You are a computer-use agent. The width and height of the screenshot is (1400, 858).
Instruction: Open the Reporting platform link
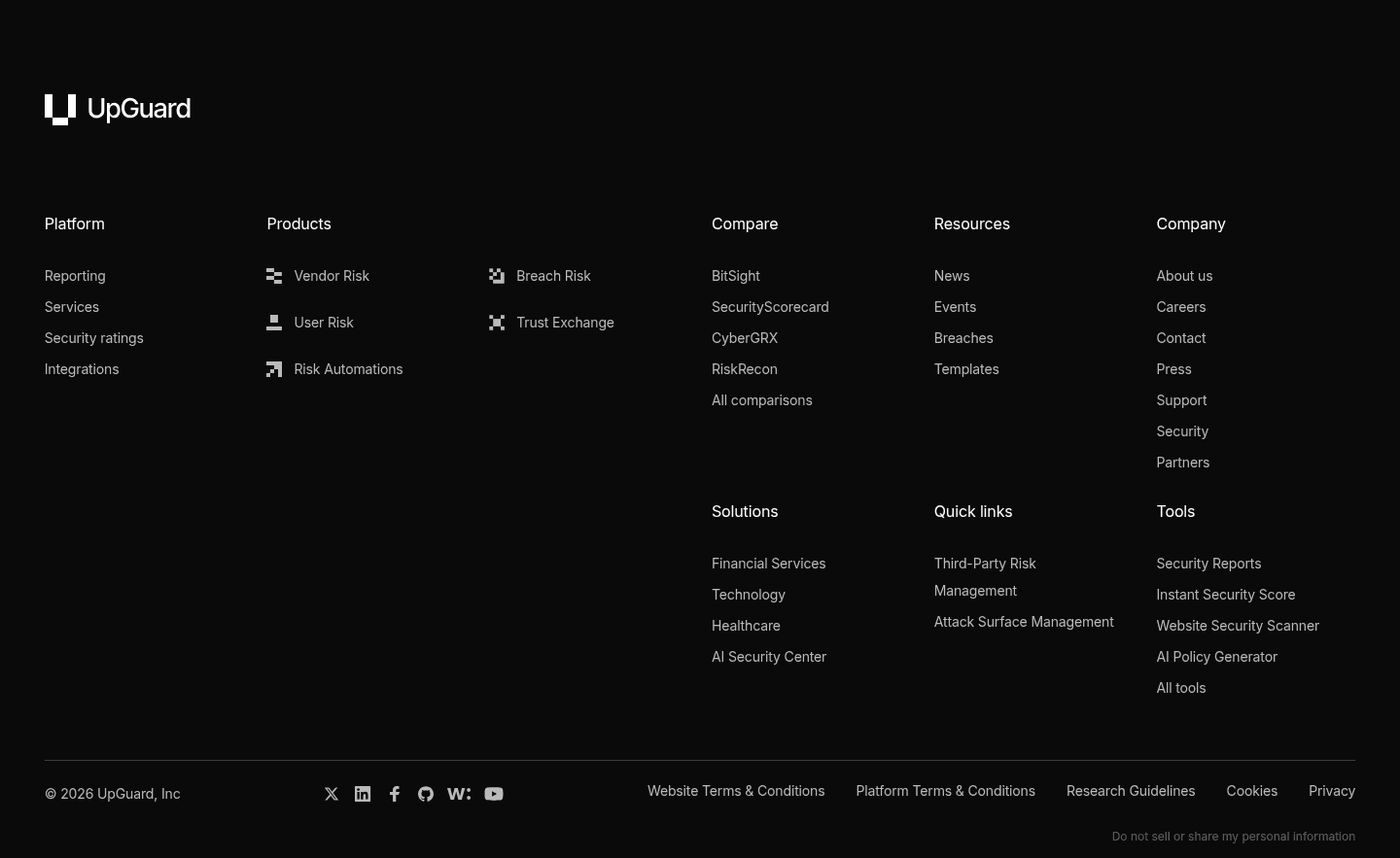click(75, 276)
